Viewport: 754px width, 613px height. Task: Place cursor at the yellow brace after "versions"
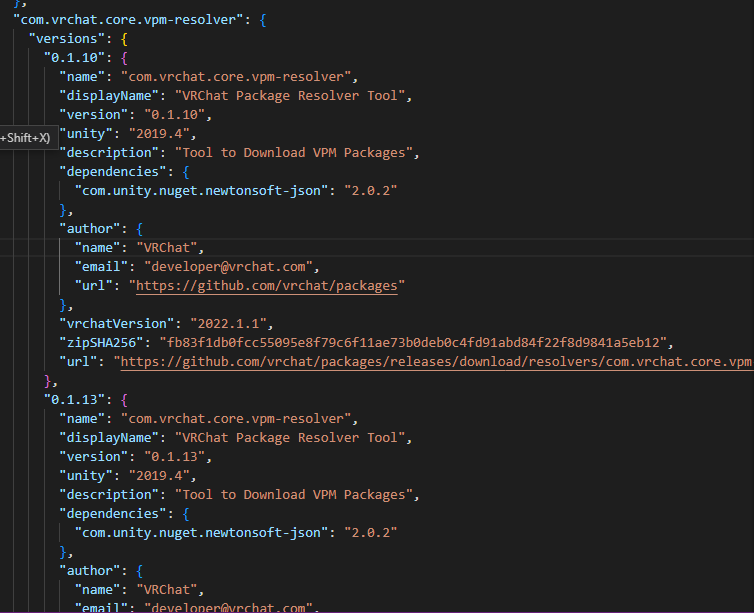(124, 39)
